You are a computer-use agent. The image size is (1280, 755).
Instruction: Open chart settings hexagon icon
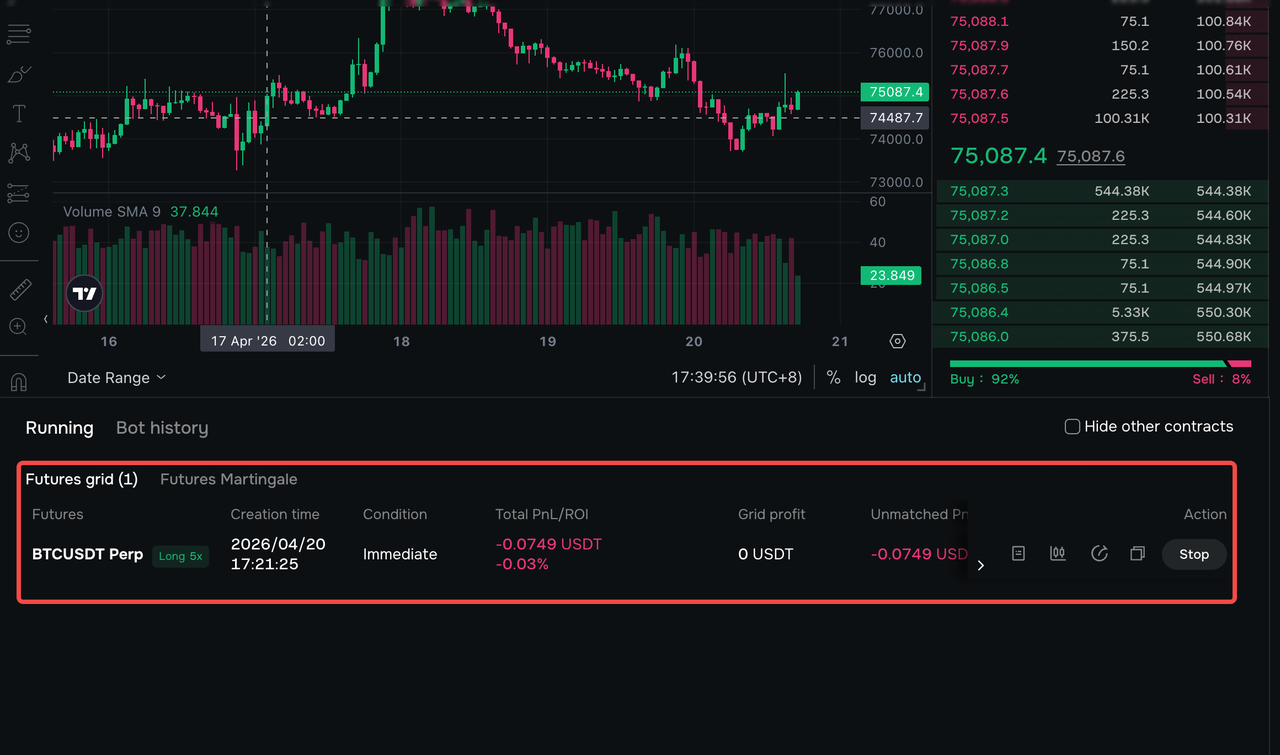click(897, 341)
